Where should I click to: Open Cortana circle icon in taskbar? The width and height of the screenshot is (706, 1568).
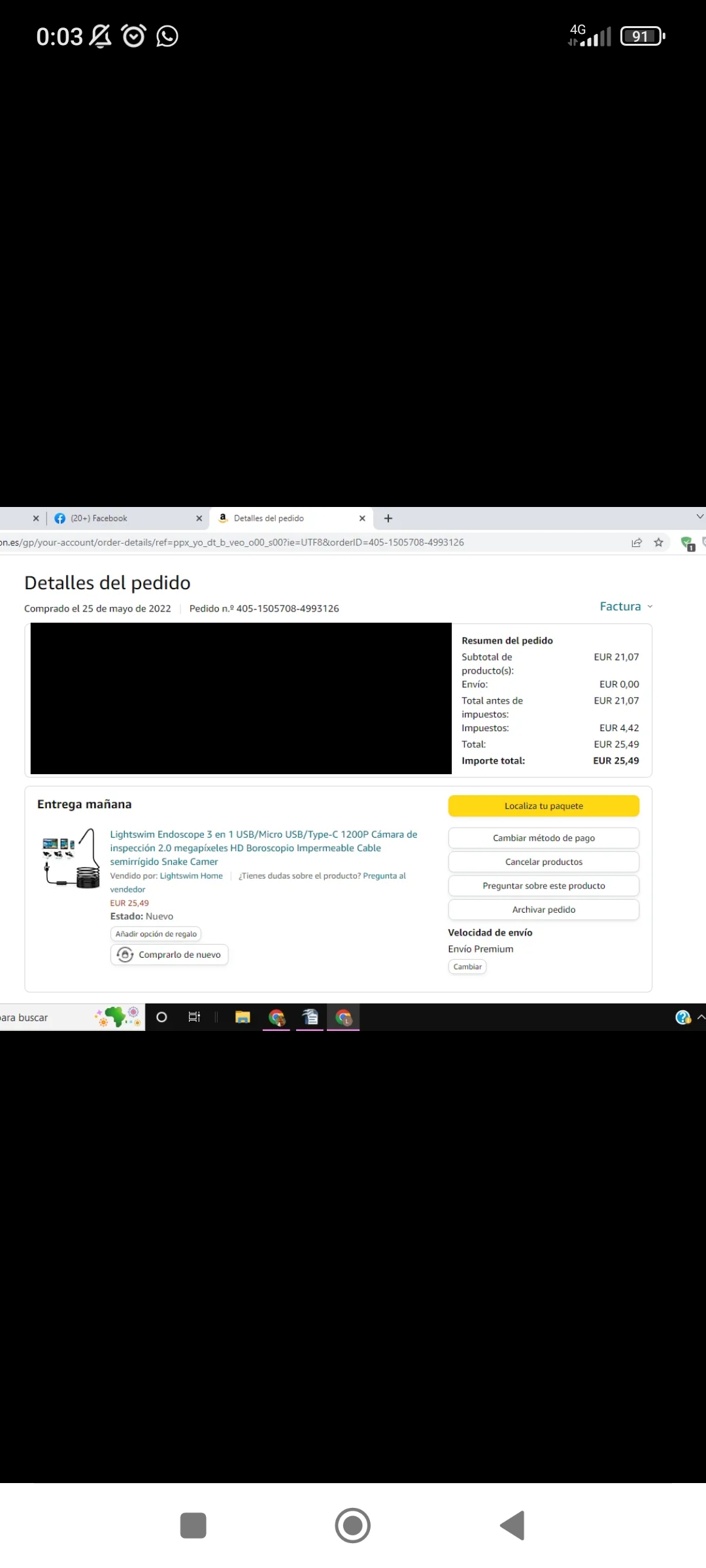pos(162,1017)
